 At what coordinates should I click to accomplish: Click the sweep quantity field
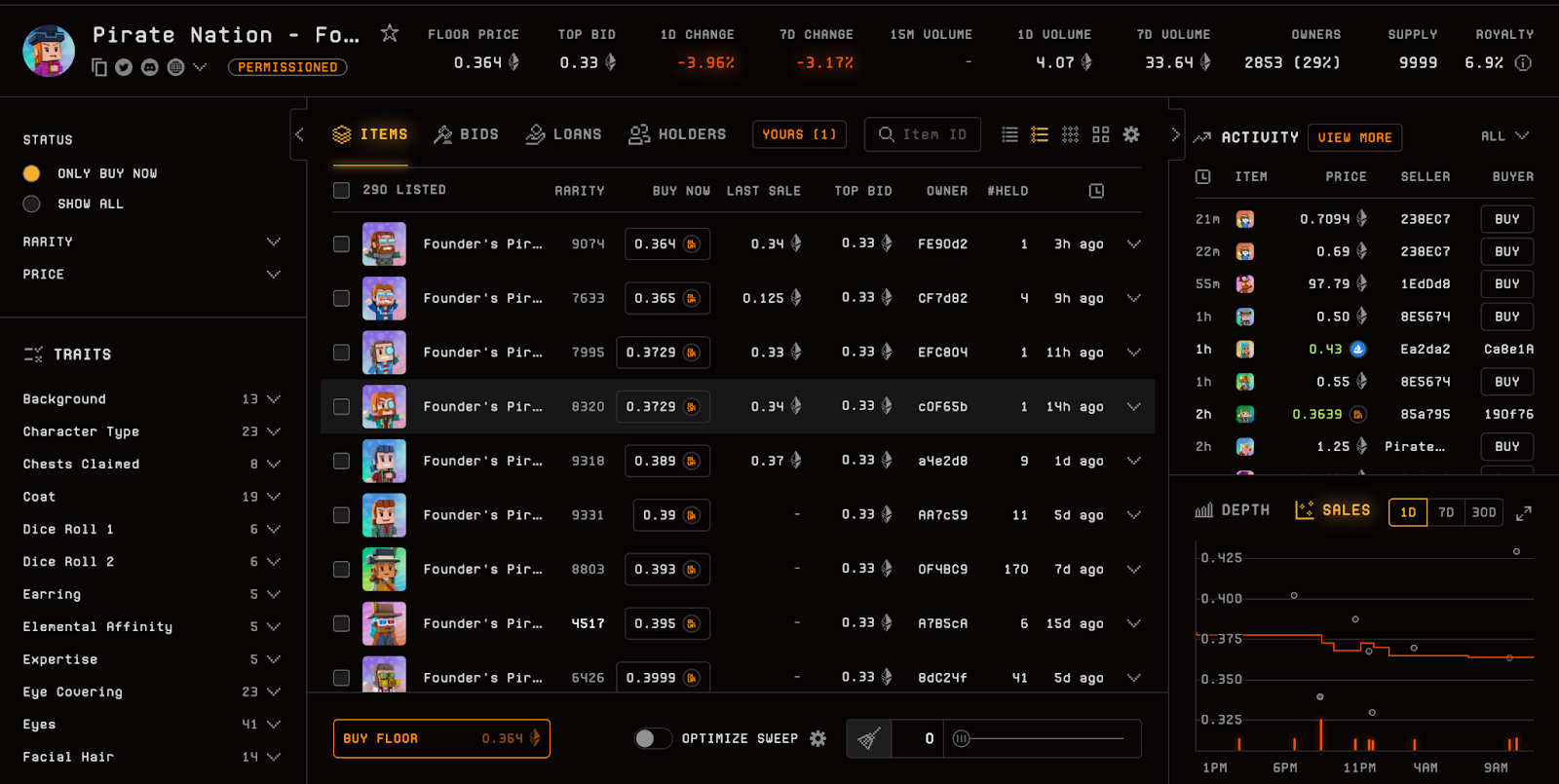coord(917,738)
